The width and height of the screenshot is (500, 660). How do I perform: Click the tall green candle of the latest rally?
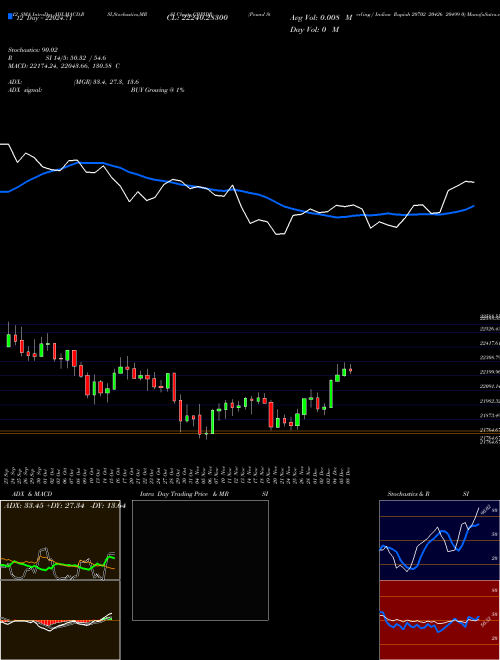pyautogui.click(x=331, y=394)
